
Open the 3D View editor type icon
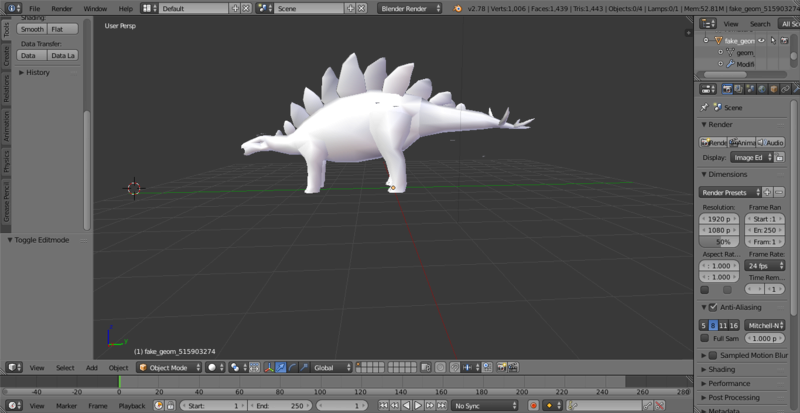tap(14, 368)
